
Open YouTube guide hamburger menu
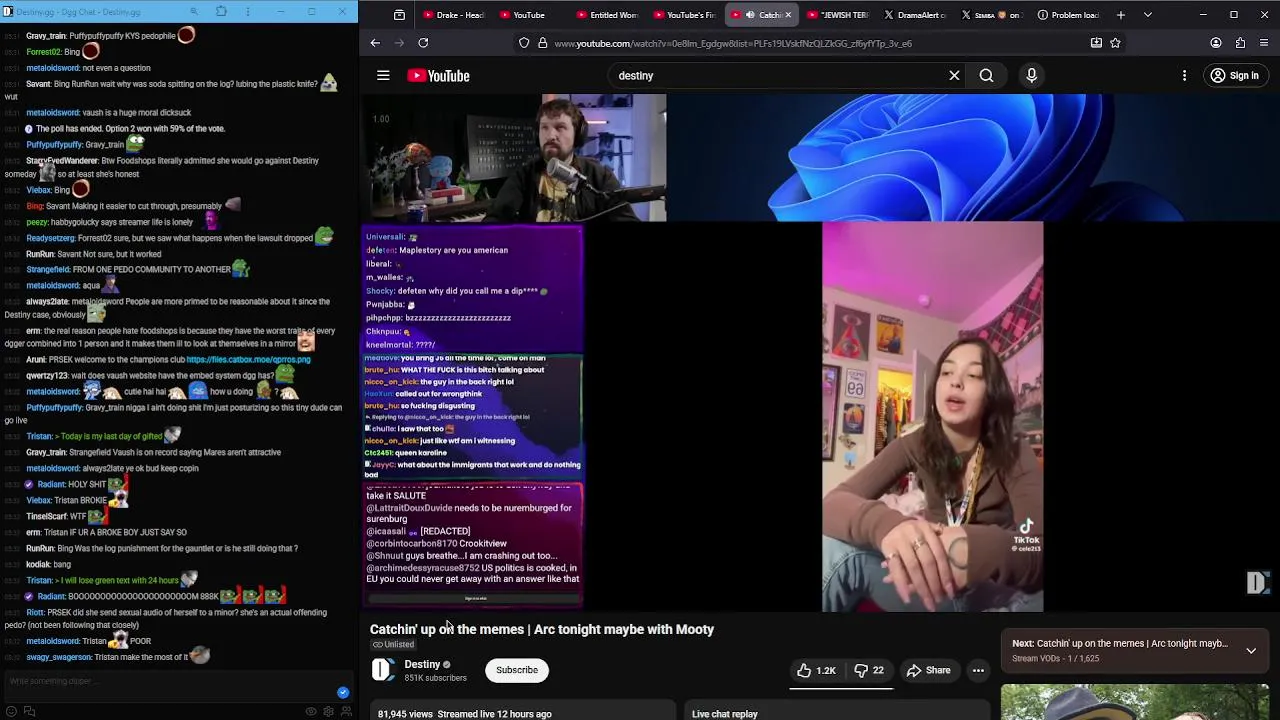coord(383,76)
